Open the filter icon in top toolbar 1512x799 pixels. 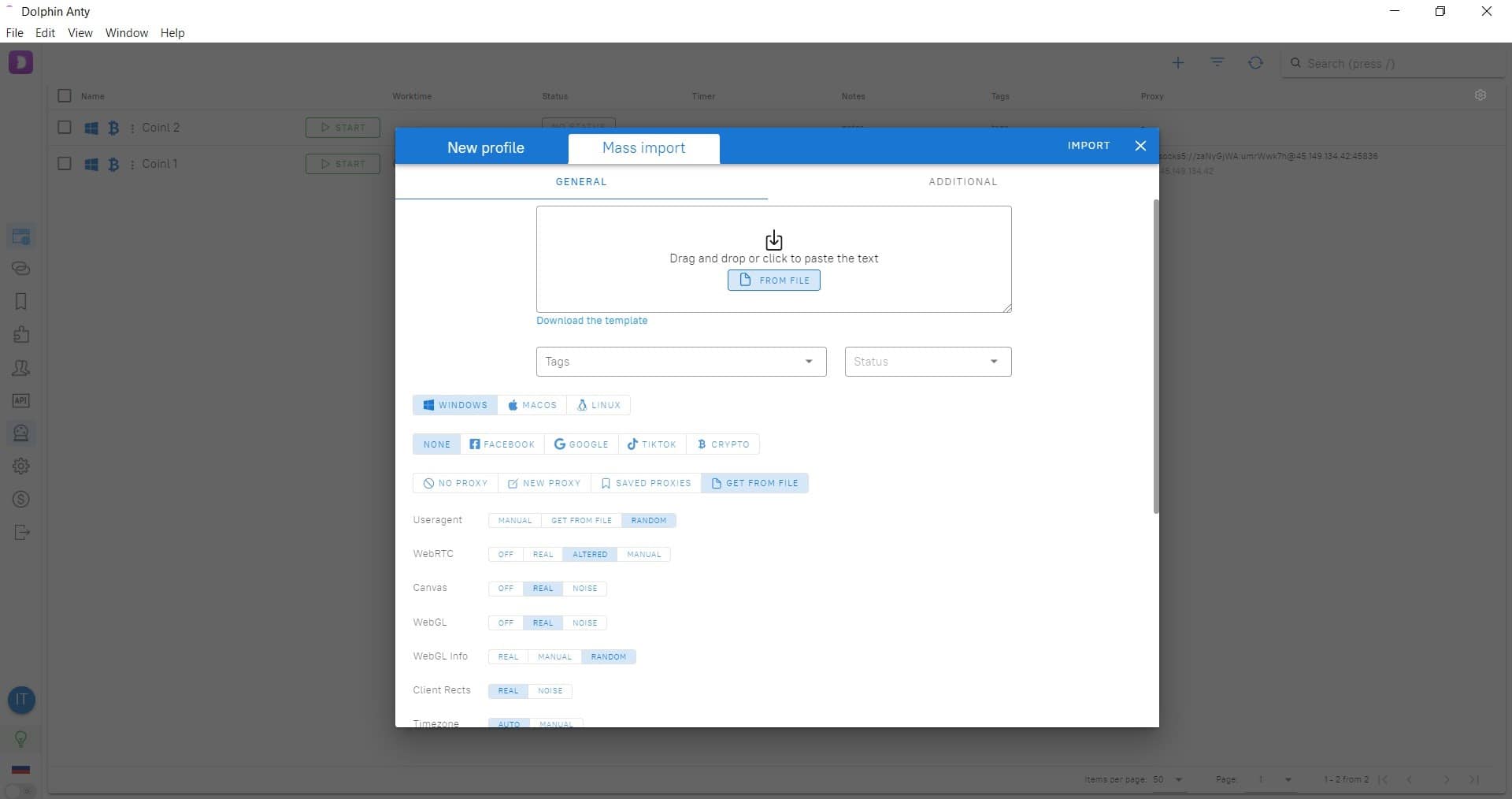pos(1217,62)
